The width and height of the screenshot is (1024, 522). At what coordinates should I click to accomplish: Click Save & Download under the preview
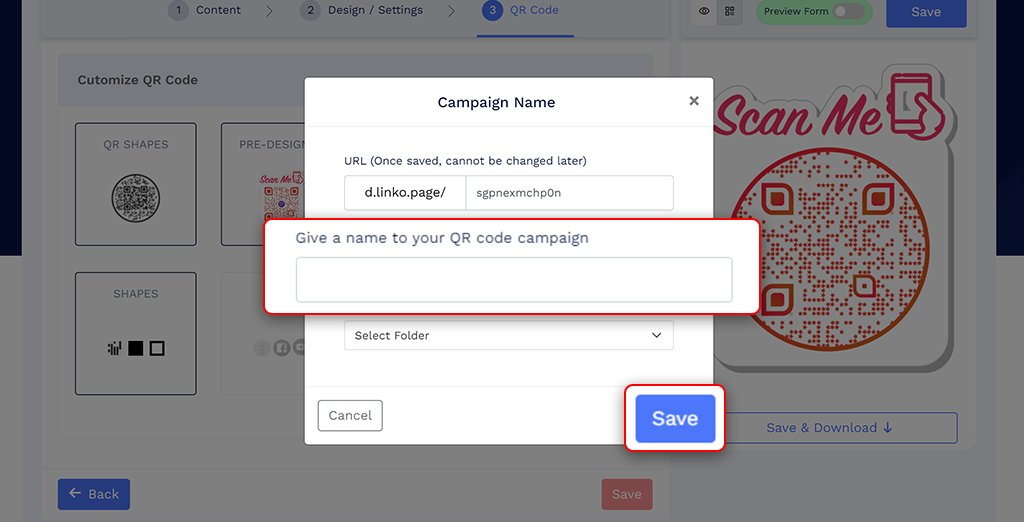[829, 428]
